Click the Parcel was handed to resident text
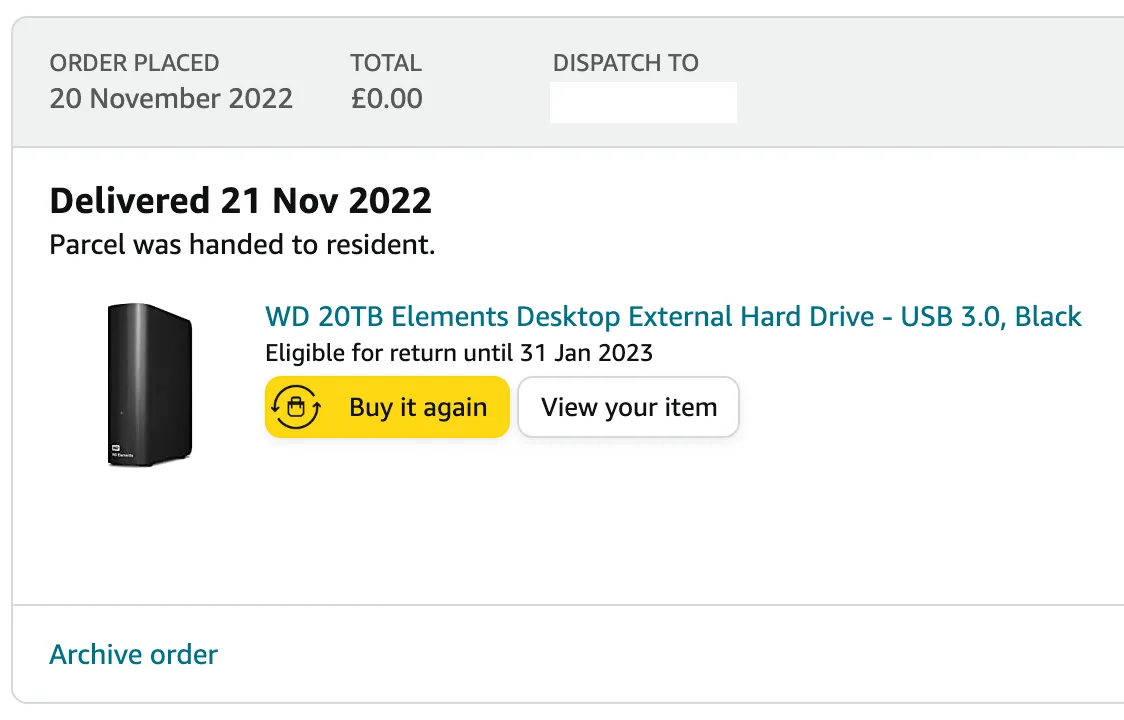1124x720 pixels. [x=242, y=244]
